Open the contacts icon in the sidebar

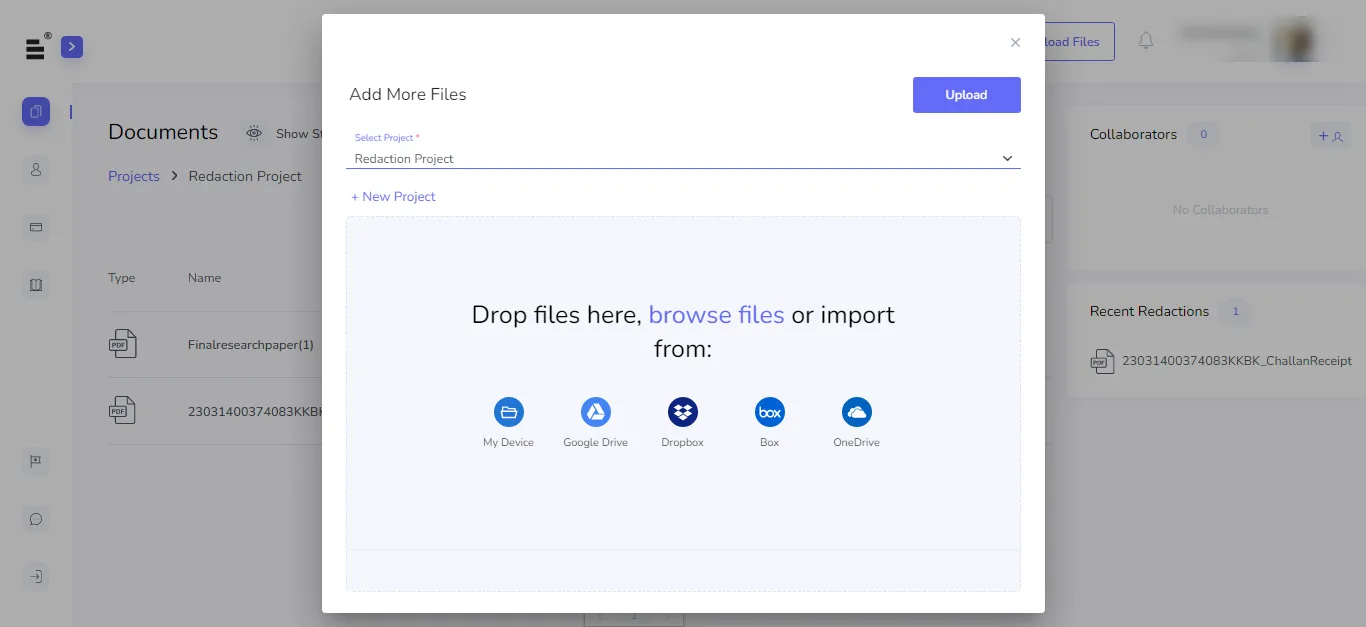pyautogui.click(x=36, y=170)
